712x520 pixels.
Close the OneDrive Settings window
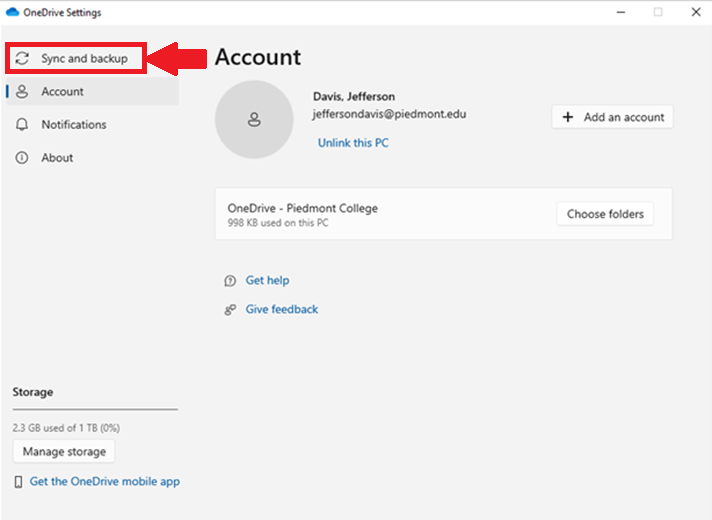(x=694, y=13)
